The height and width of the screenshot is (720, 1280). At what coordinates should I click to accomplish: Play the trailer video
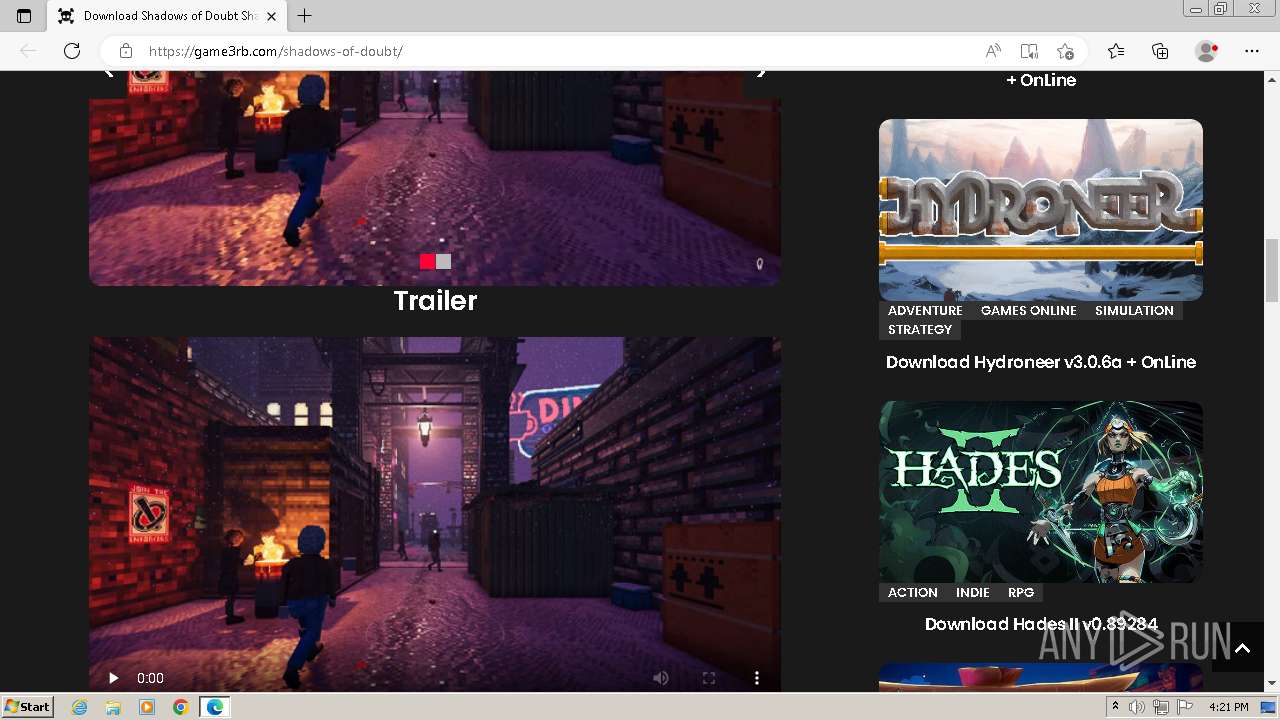tap(113, 678)
